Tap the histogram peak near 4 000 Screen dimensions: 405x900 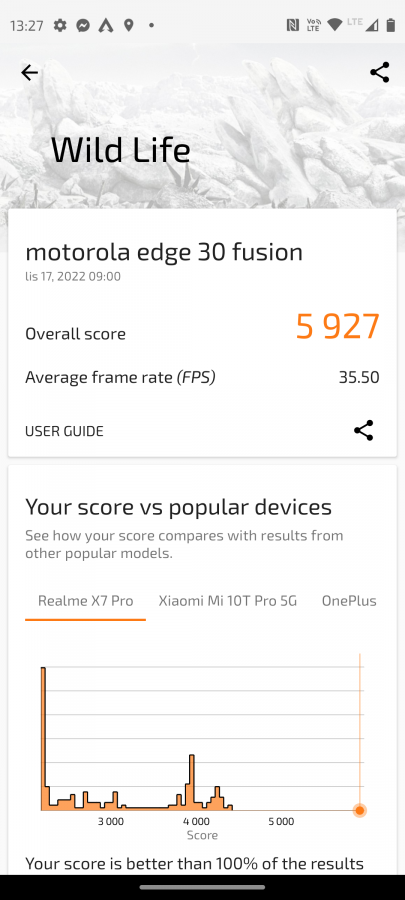[x=192, y=782]
